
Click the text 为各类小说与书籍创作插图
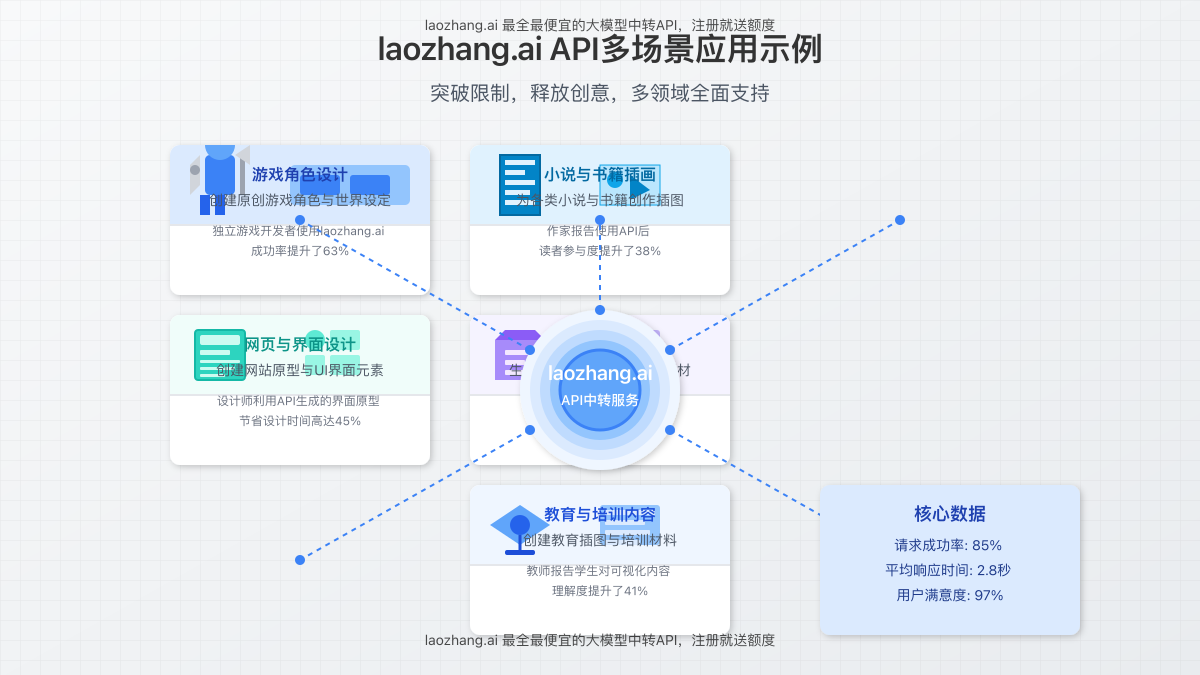[x=600, y=200]
